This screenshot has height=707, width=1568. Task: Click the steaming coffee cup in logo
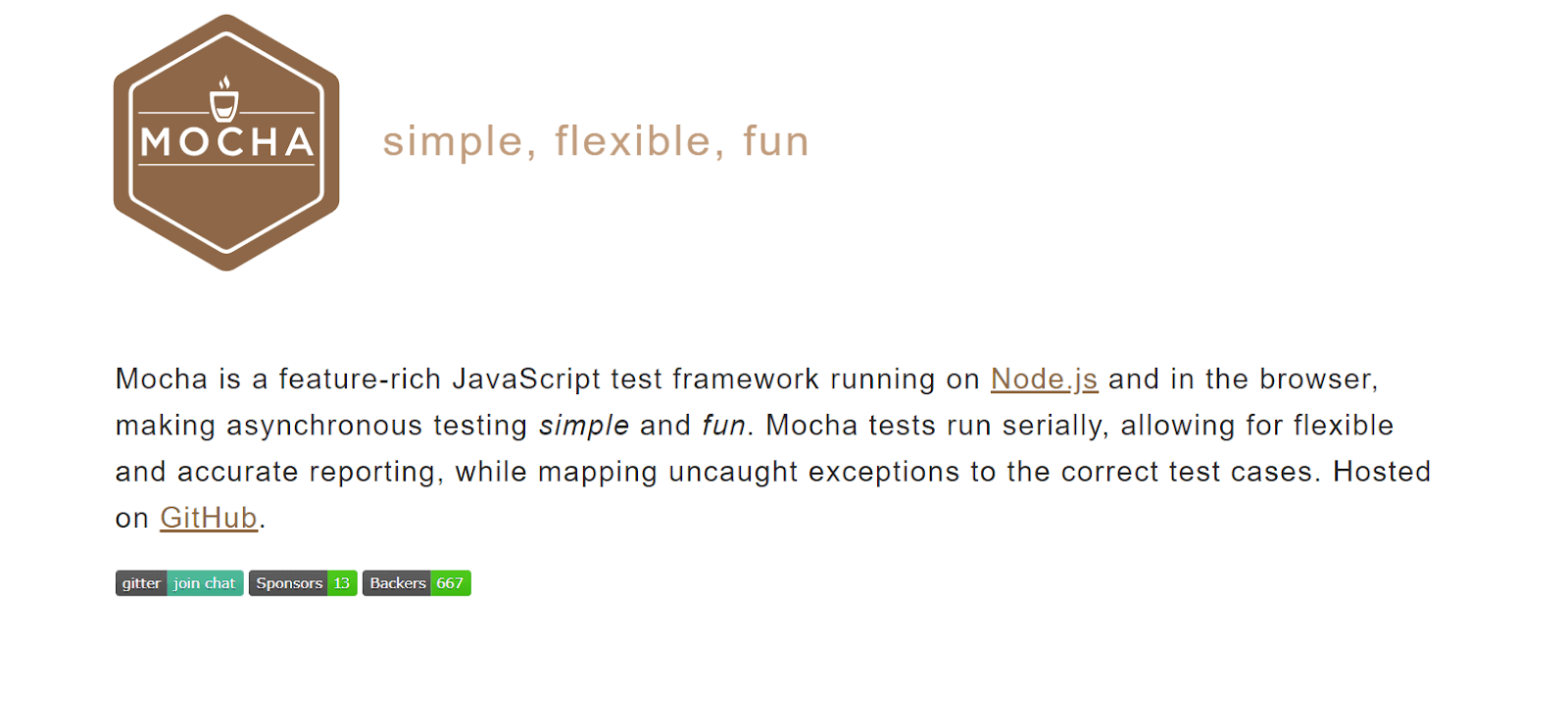[224, 99]
